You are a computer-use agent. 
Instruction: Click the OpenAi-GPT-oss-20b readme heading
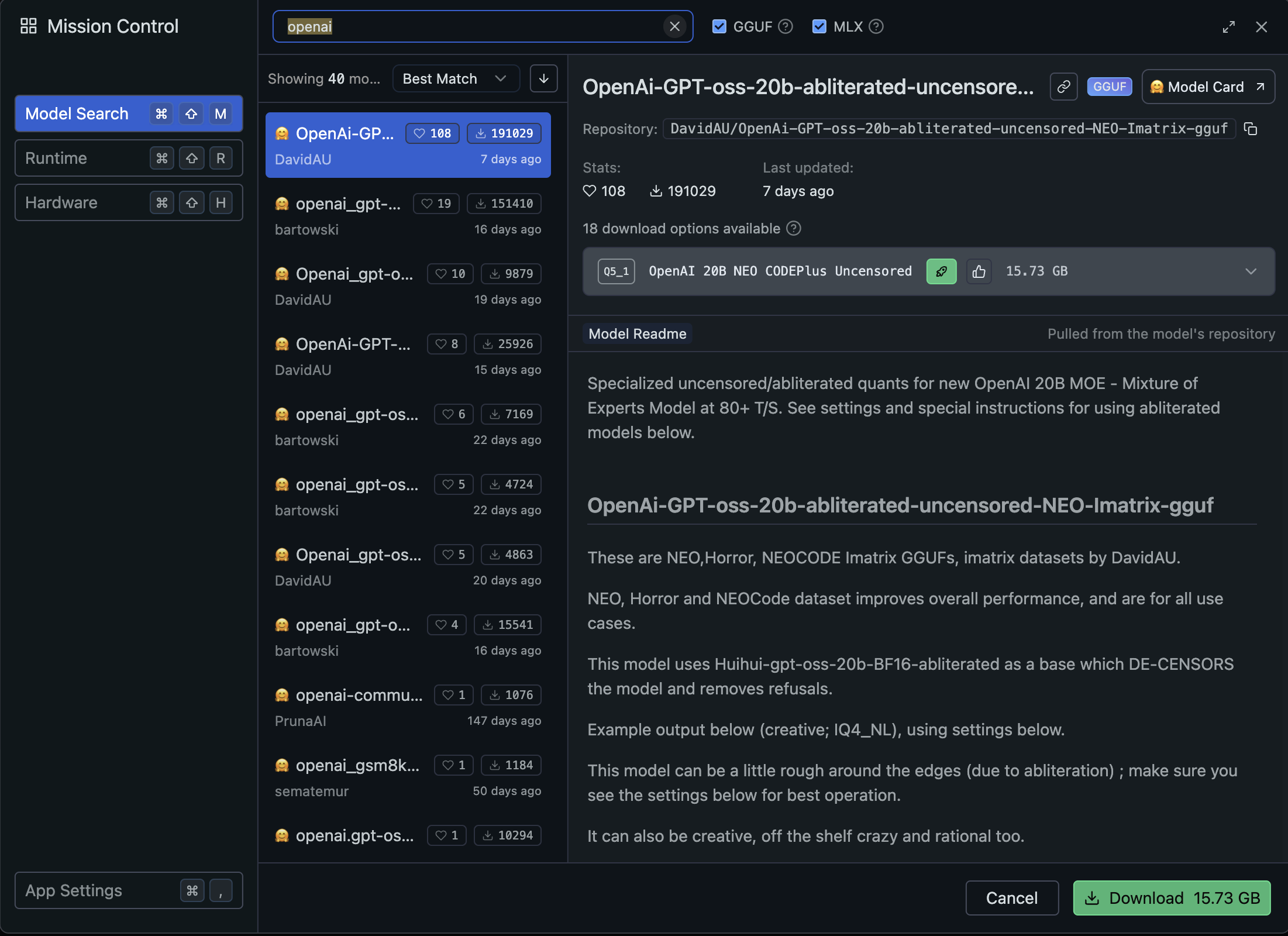900,505
